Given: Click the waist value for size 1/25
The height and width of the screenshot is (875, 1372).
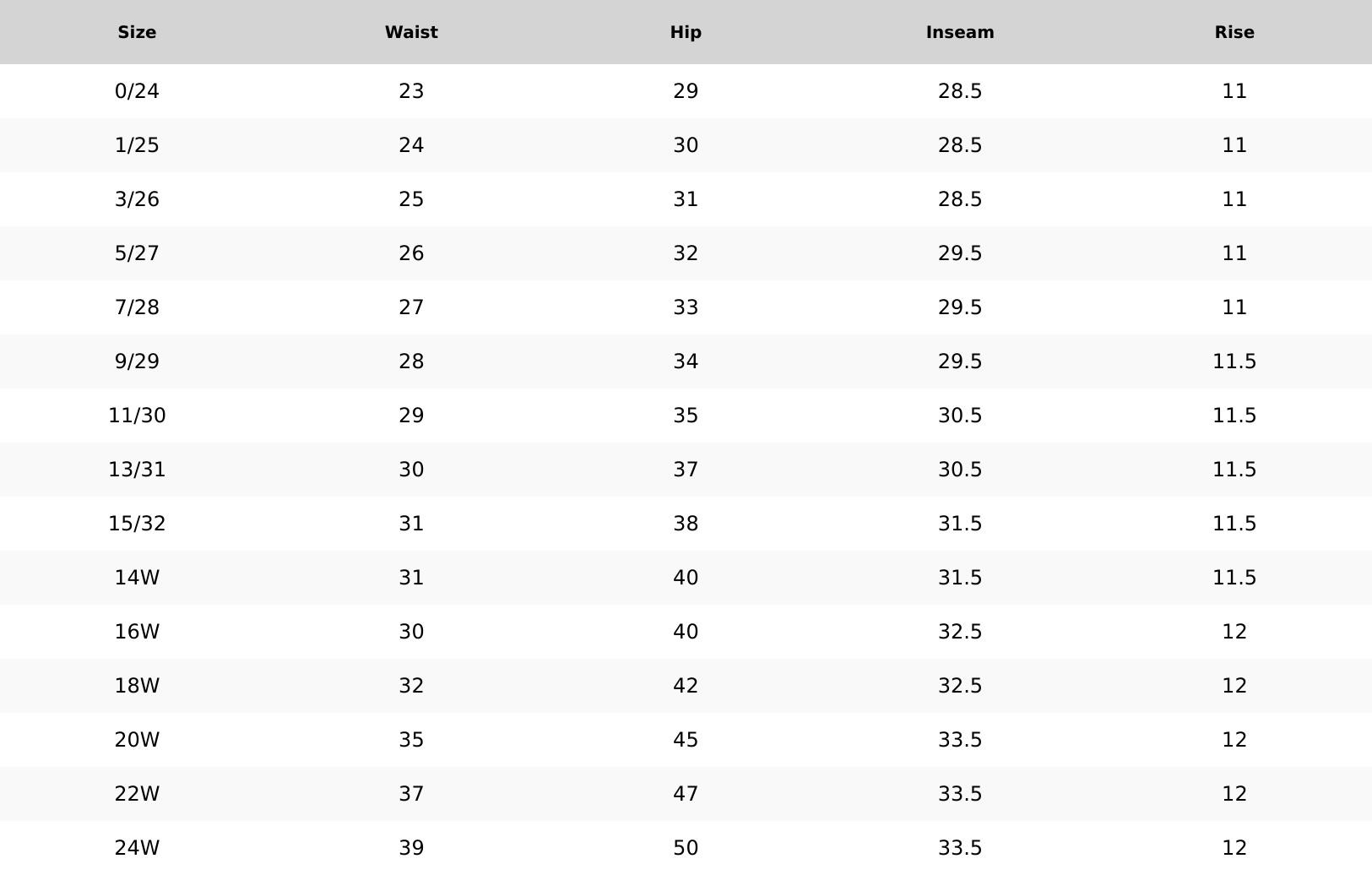Looking at the screenshot, I should click(x=411, y=145).
